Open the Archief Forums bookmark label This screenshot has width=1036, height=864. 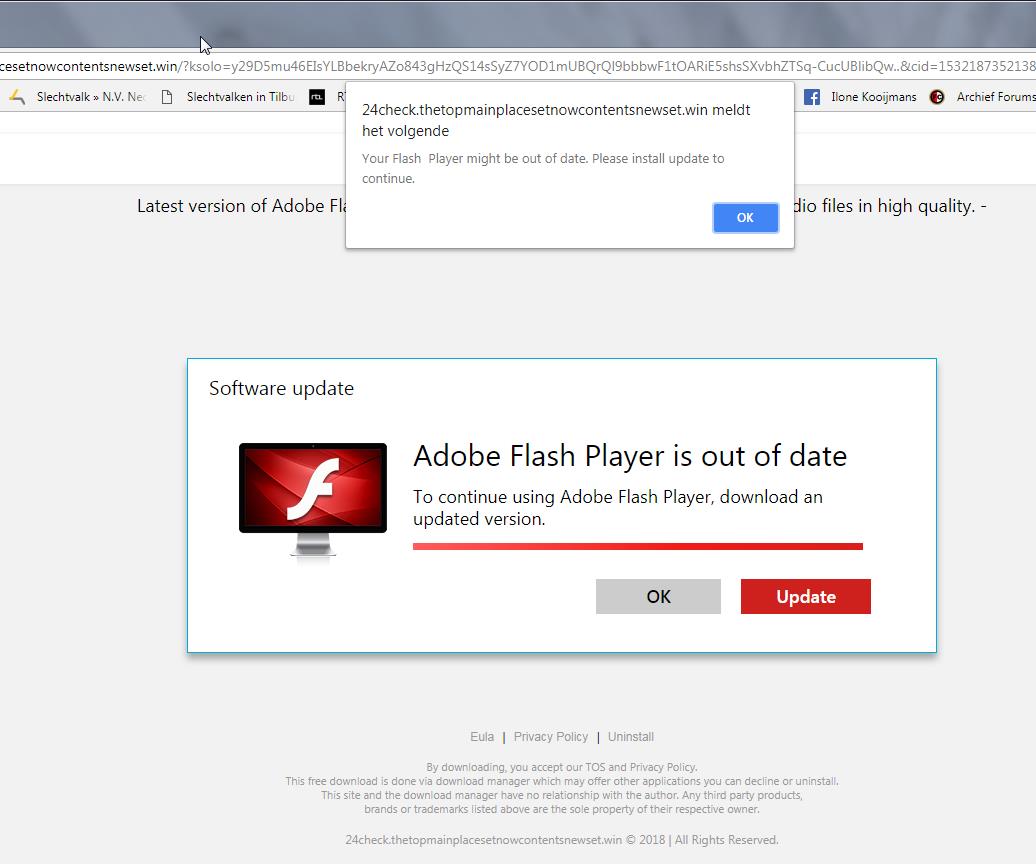996,97
